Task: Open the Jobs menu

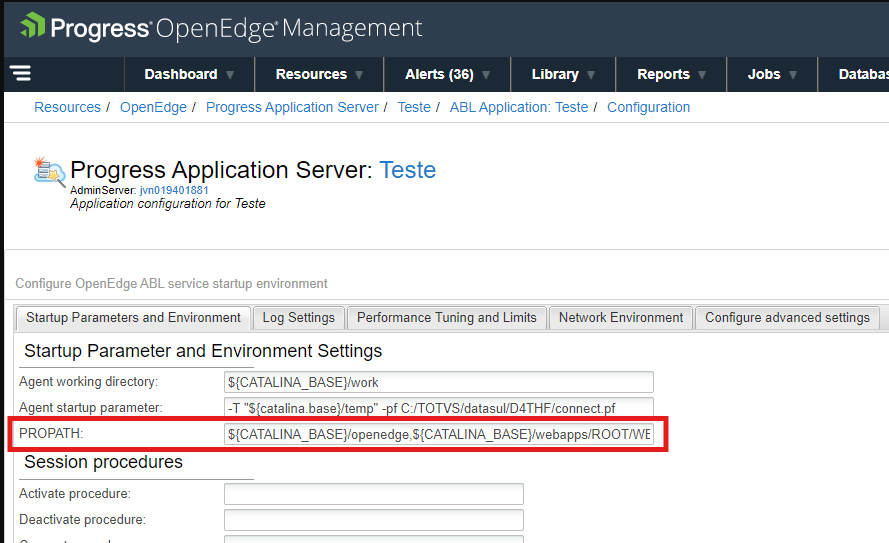Action: point(764,74)
